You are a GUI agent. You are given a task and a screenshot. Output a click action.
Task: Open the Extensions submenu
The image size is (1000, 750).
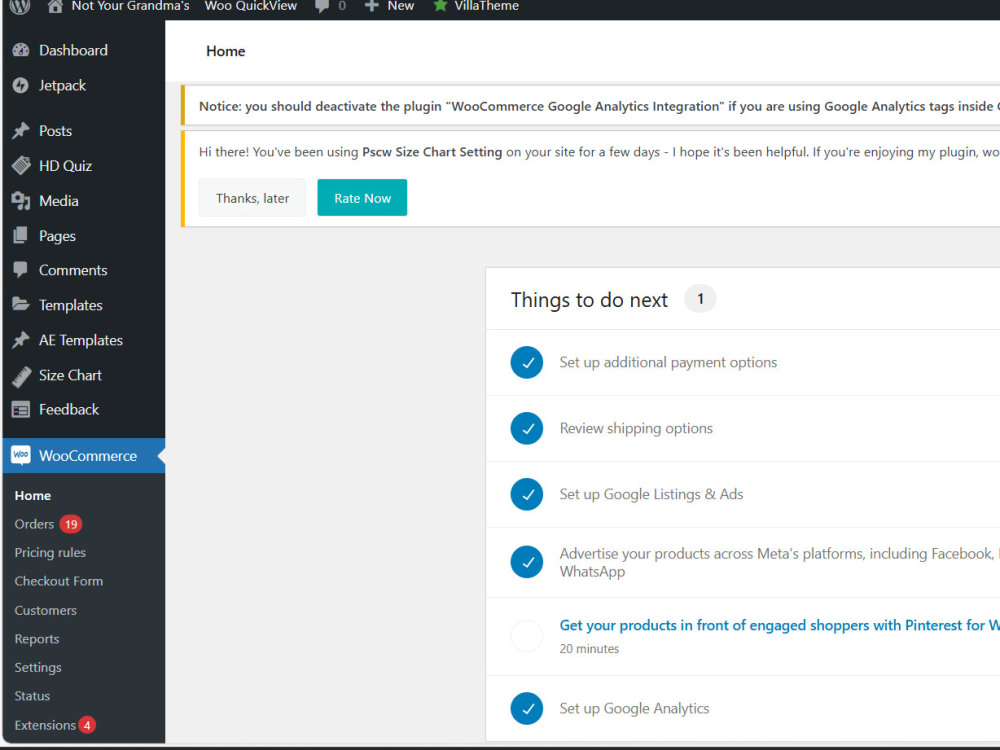pyautogui.click(x=45, y=725)
